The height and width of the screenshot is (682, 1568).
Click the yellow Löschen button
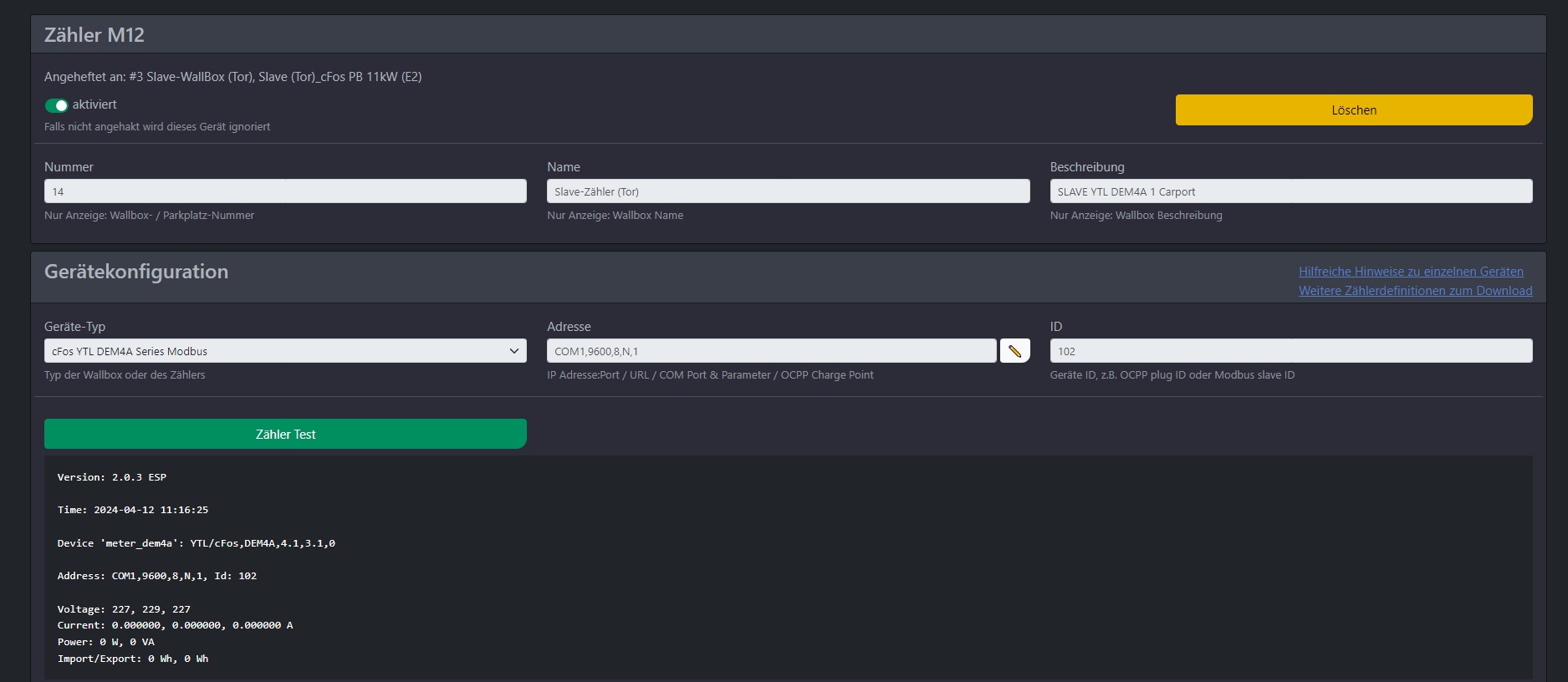1354,110
